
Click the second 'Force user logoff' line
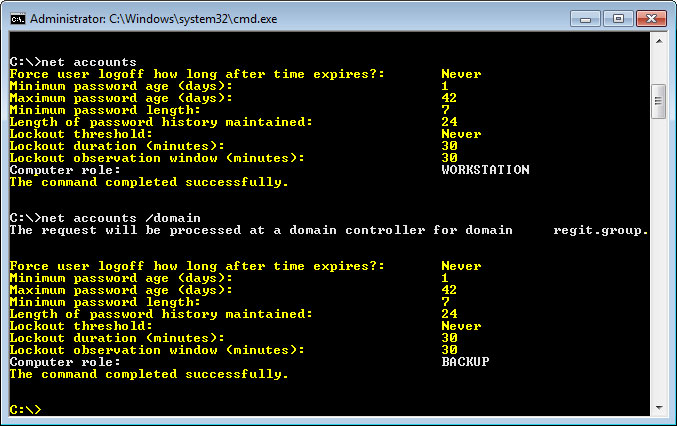(x=245, y=266)
